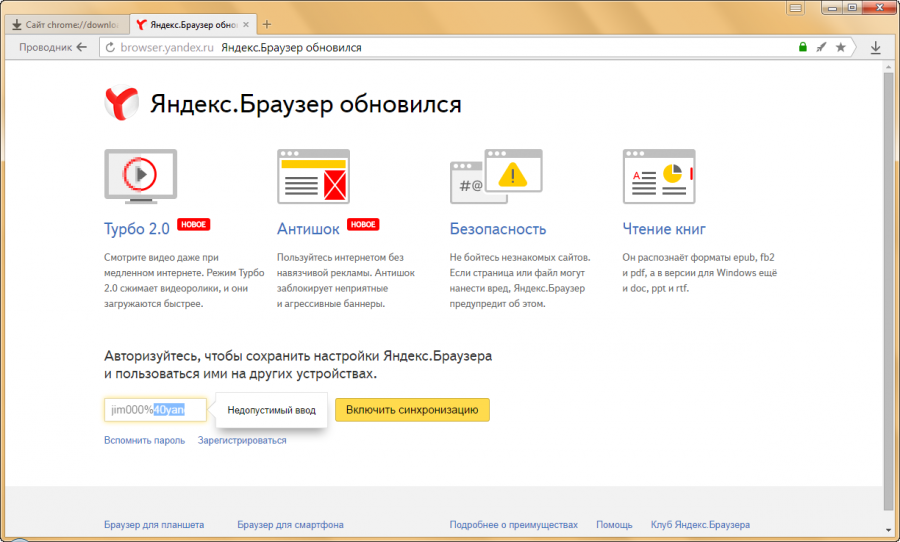Click the reload page icon in address bar
900x542 pixels.
[110, 47]
